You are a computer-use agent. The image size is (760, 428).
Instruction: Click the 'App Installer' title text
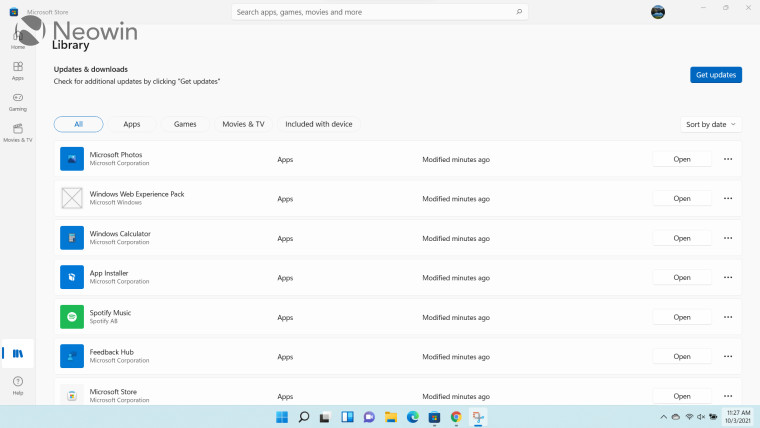click(x=109, y=273)
